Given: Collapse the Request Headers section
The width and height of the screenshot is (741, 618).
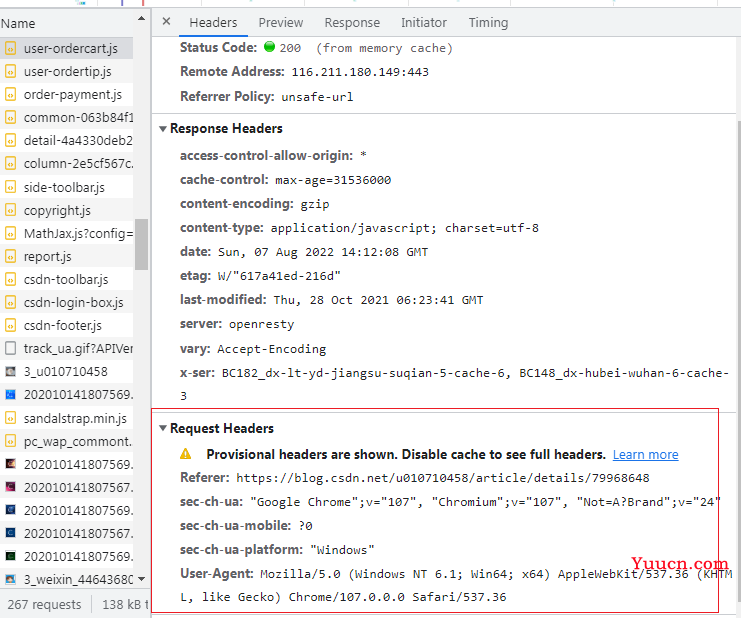Looking at the screenshot, I should tap(163, 428).
